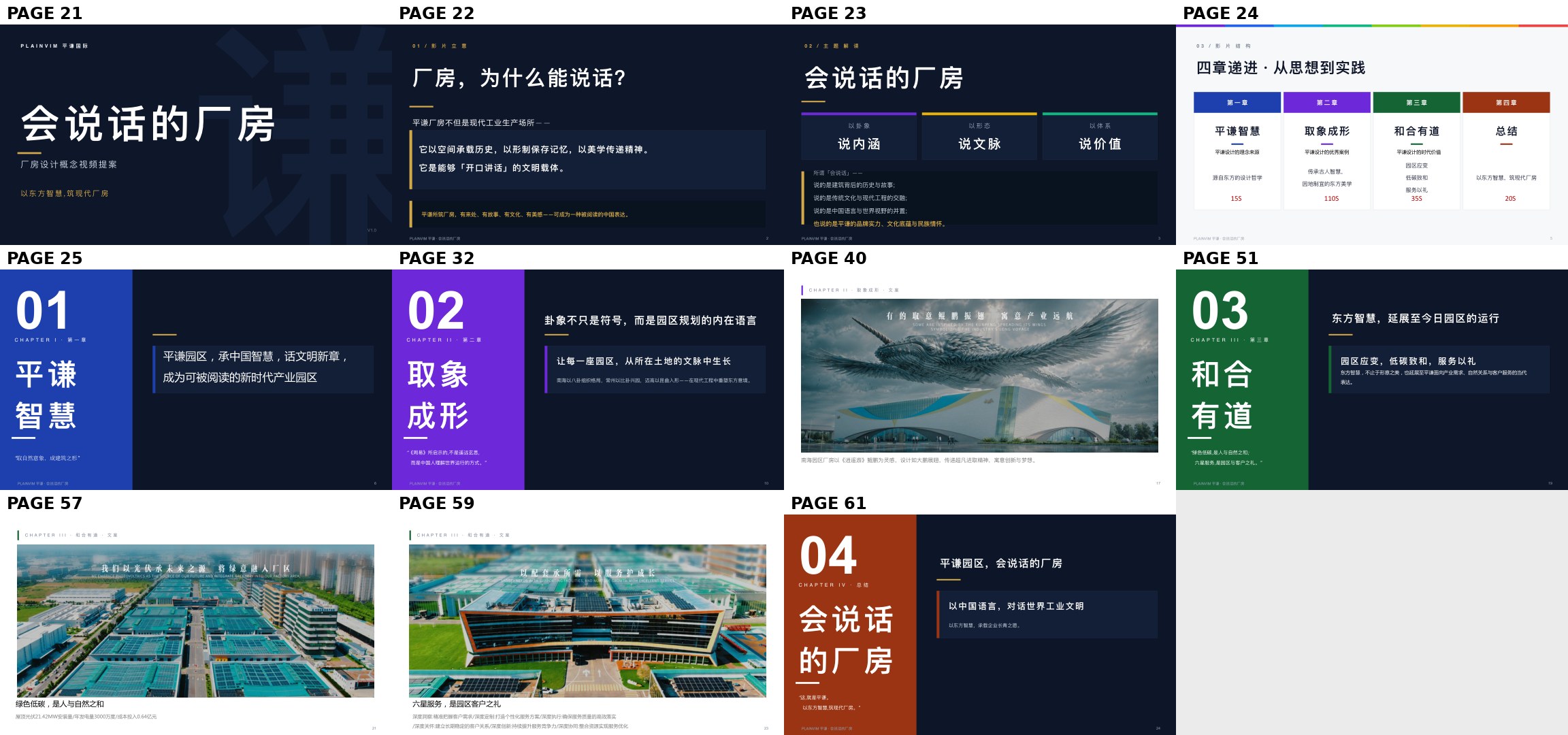Click the 'PAGE 40' label

point(829,258)
